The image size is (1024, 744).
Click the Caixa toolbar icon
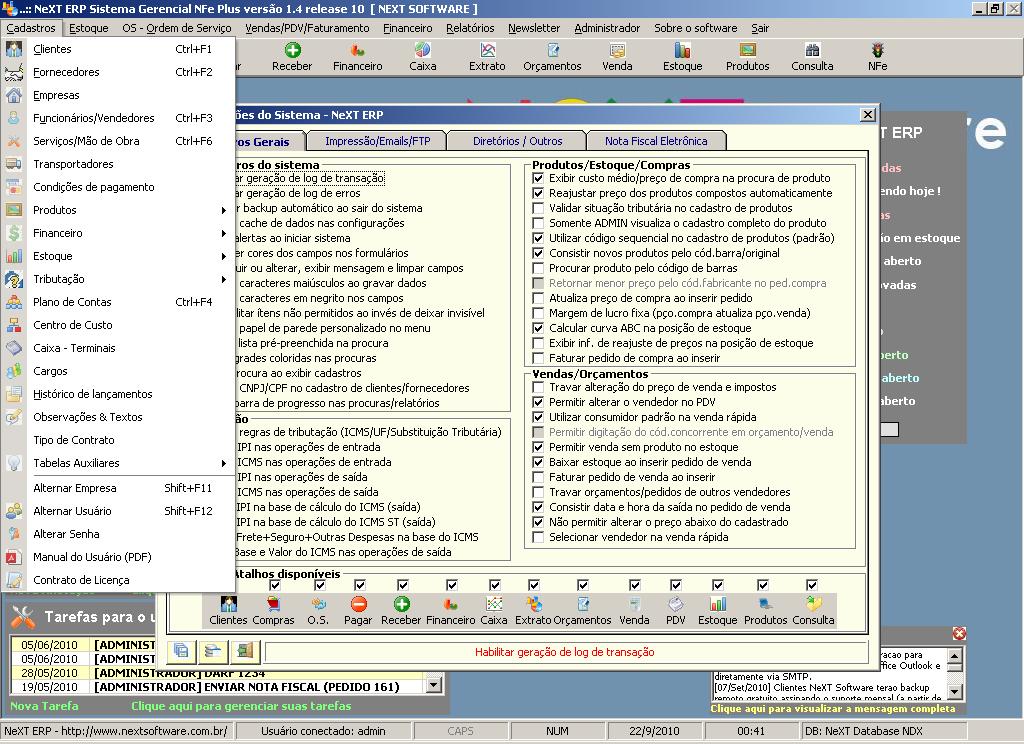[422, 55]
